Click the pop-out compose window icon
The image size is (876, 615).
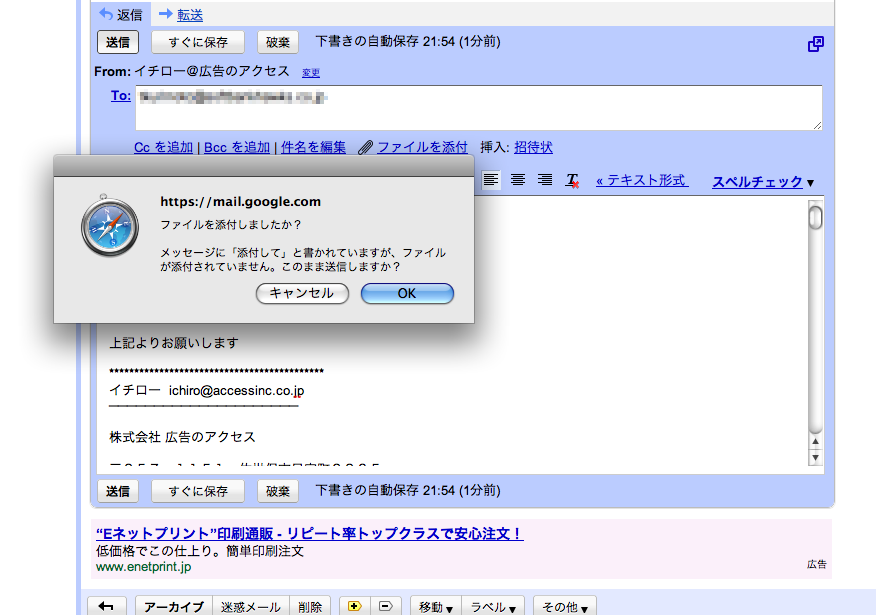pos(816,44)
